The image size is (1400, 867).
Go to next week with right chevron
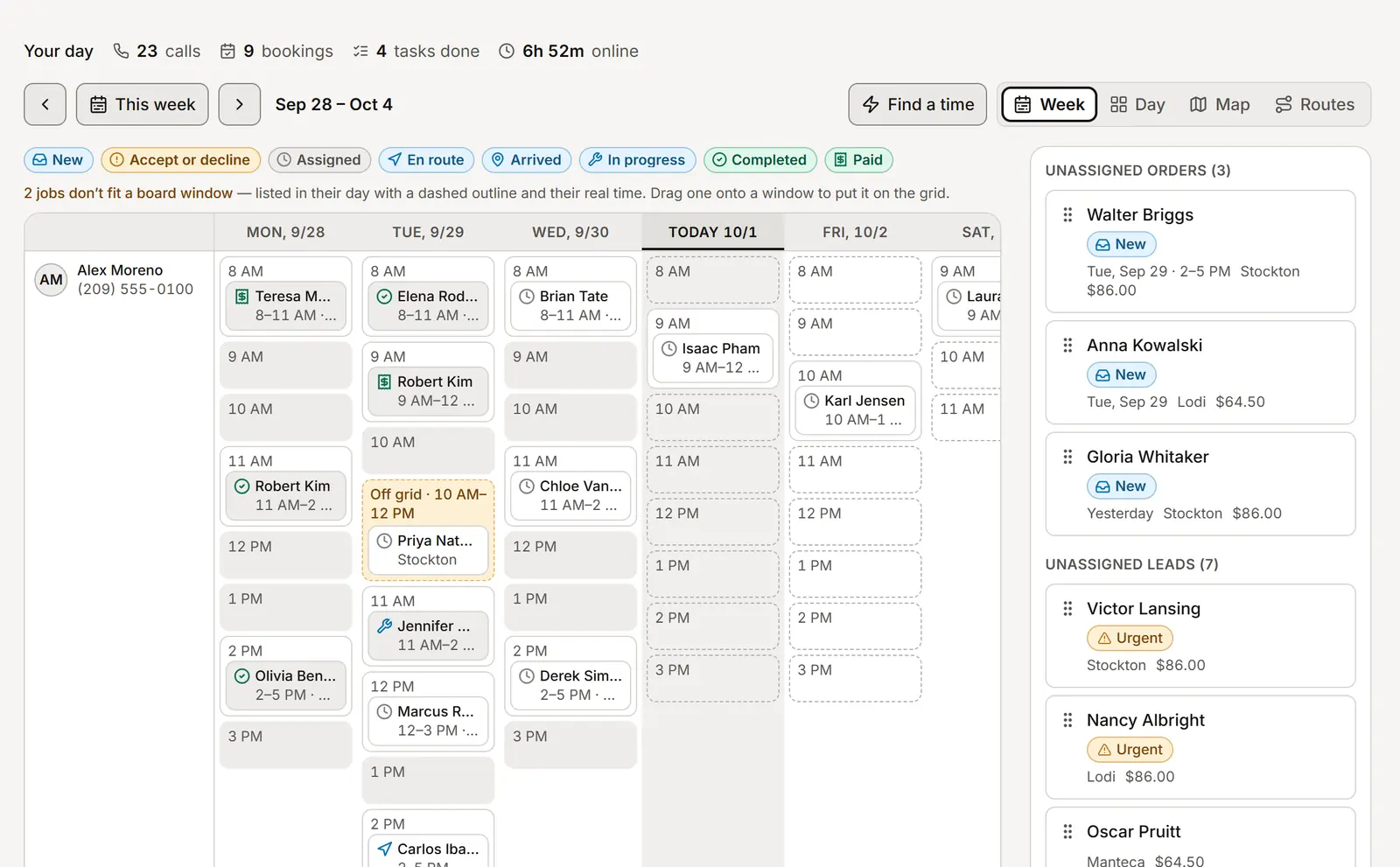click(x=239, y=104)
